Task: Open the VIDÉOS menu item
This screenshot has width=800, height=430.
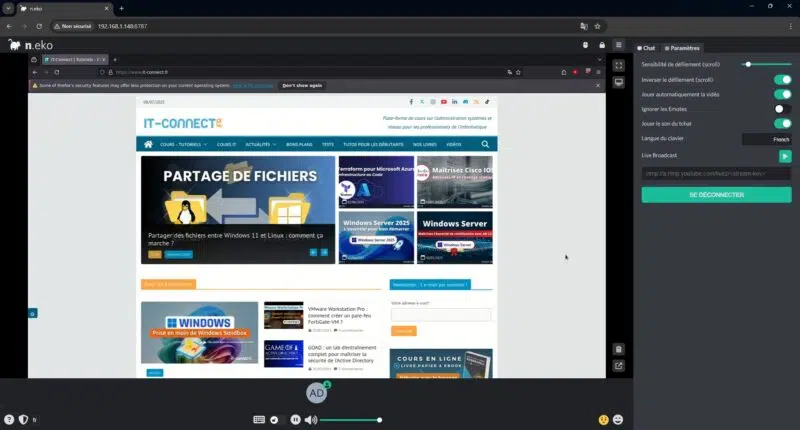Action: click(454, 144)
